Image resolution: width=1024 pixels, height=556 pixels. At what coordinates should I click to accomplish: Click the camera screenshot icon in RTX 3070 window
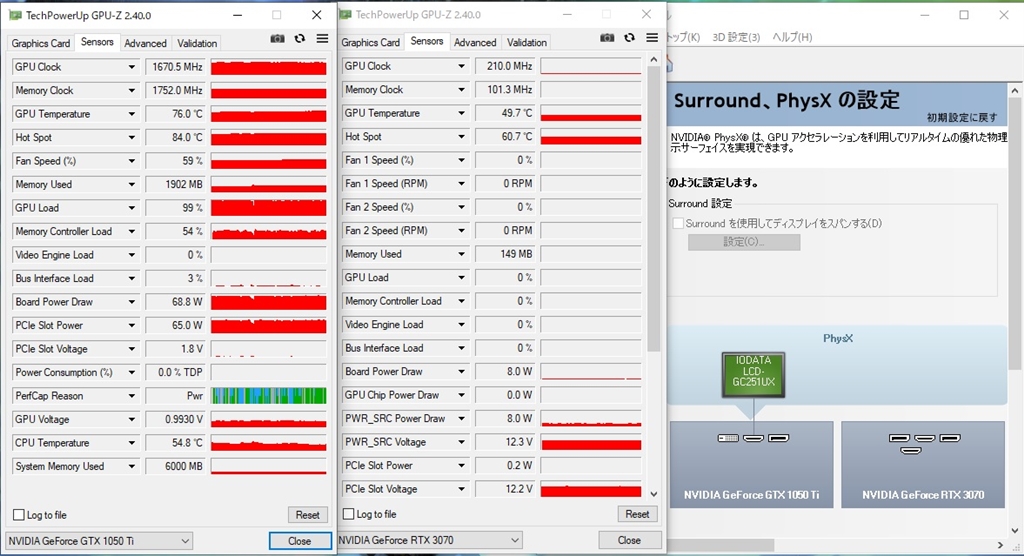(x=607, y=38)
